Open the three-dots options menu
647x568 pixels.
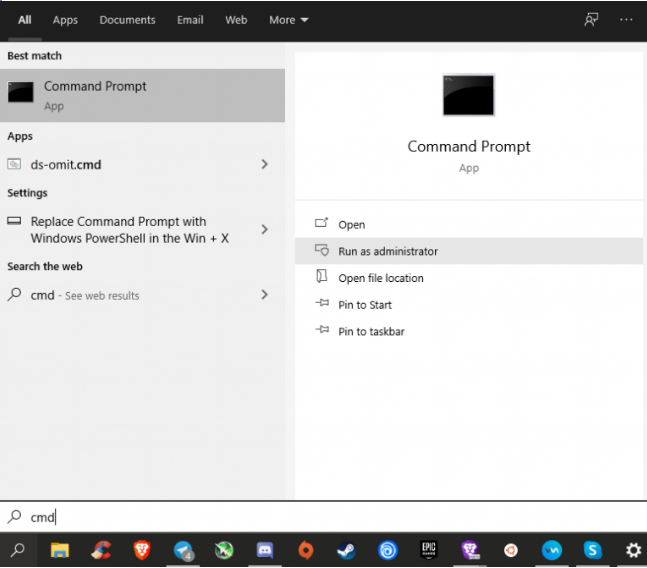pyautogui.click(x=626, y=19)
